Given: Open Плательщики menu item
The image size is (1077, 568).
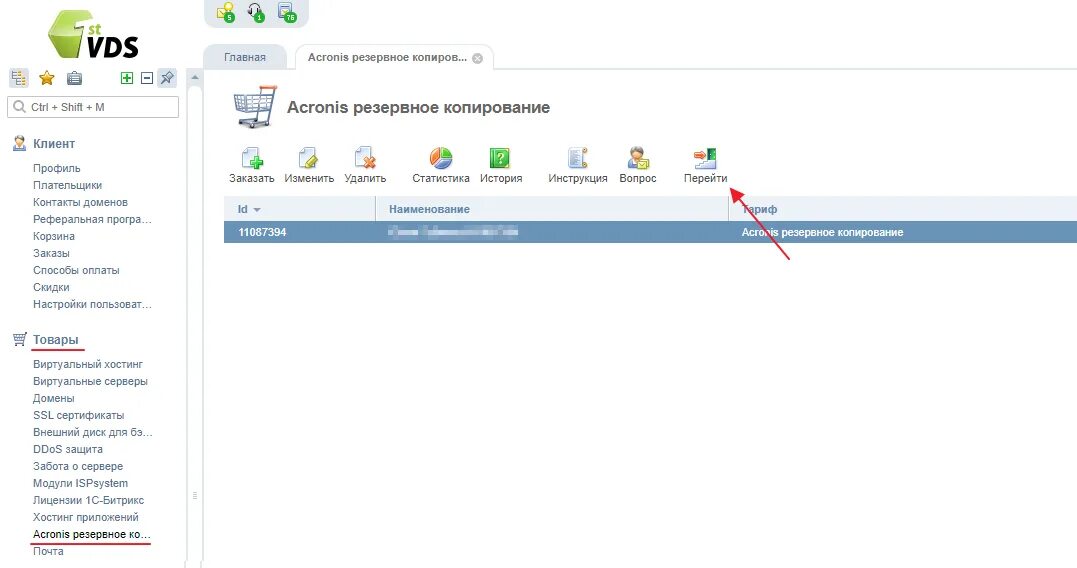Looking at the screenshot, I should [67, 185].
